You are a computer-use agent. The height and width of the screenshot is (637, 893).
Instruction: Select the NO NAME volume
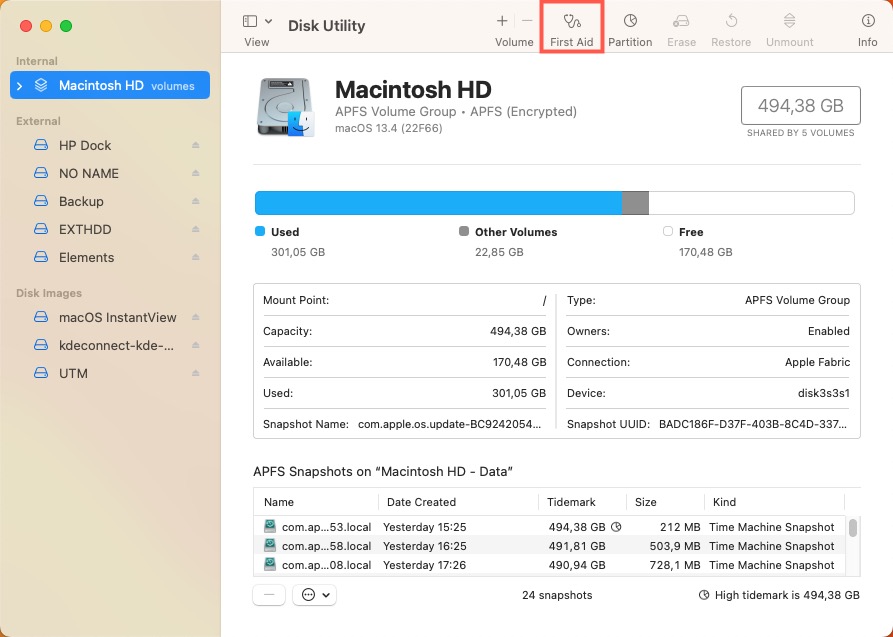pos(88,173)
